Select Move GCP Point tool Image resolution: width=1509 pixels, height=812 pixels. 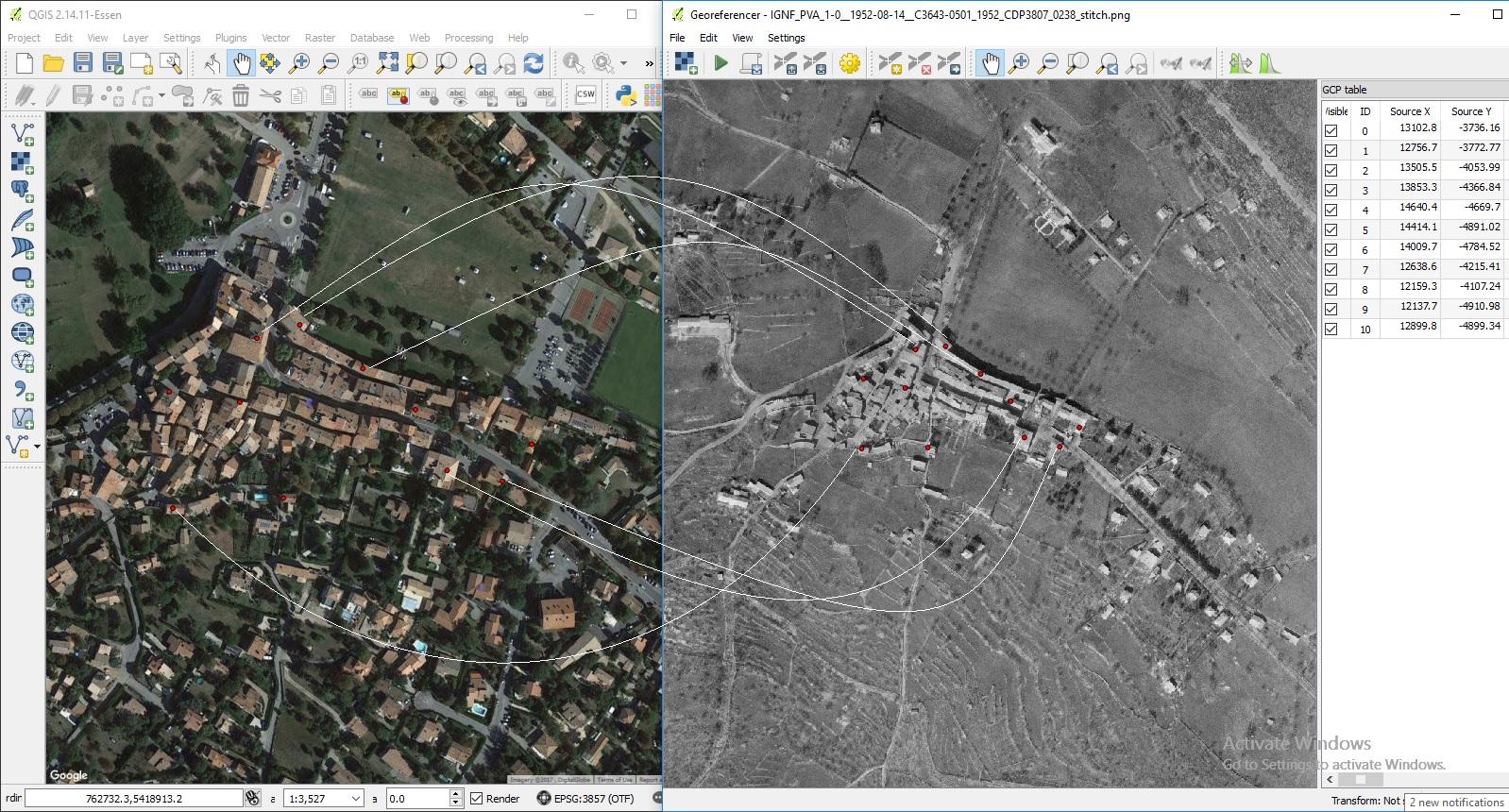click(x=948, y=63)
